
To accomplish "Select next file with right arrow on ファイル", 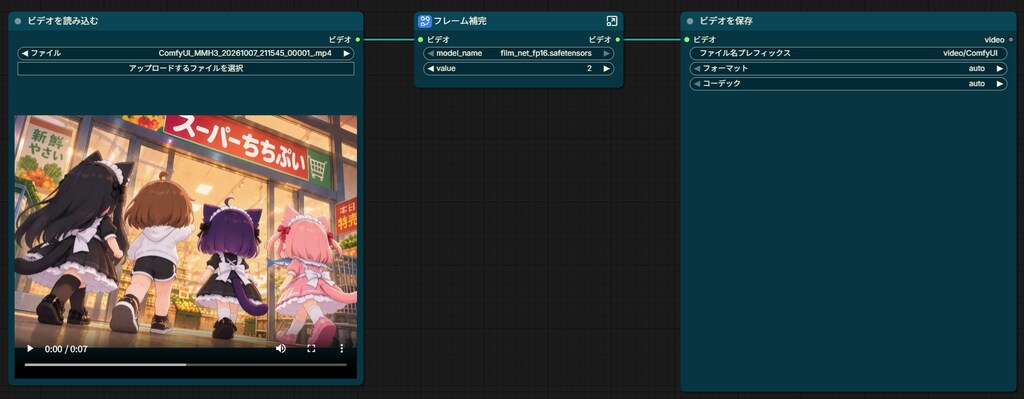I will pyautogui.click(x=347, y=54).
